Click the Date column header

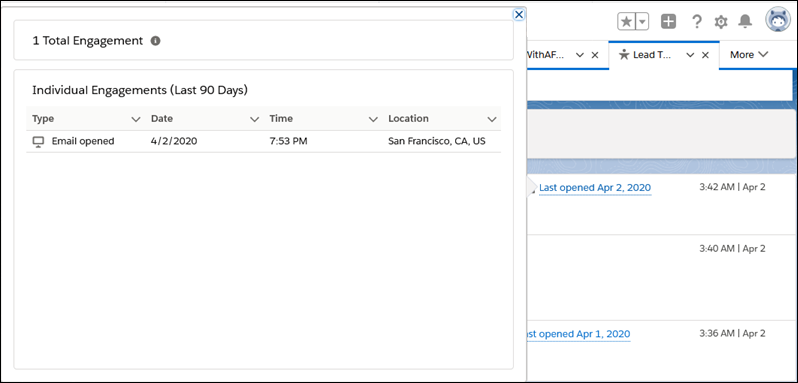click(162, 119)
